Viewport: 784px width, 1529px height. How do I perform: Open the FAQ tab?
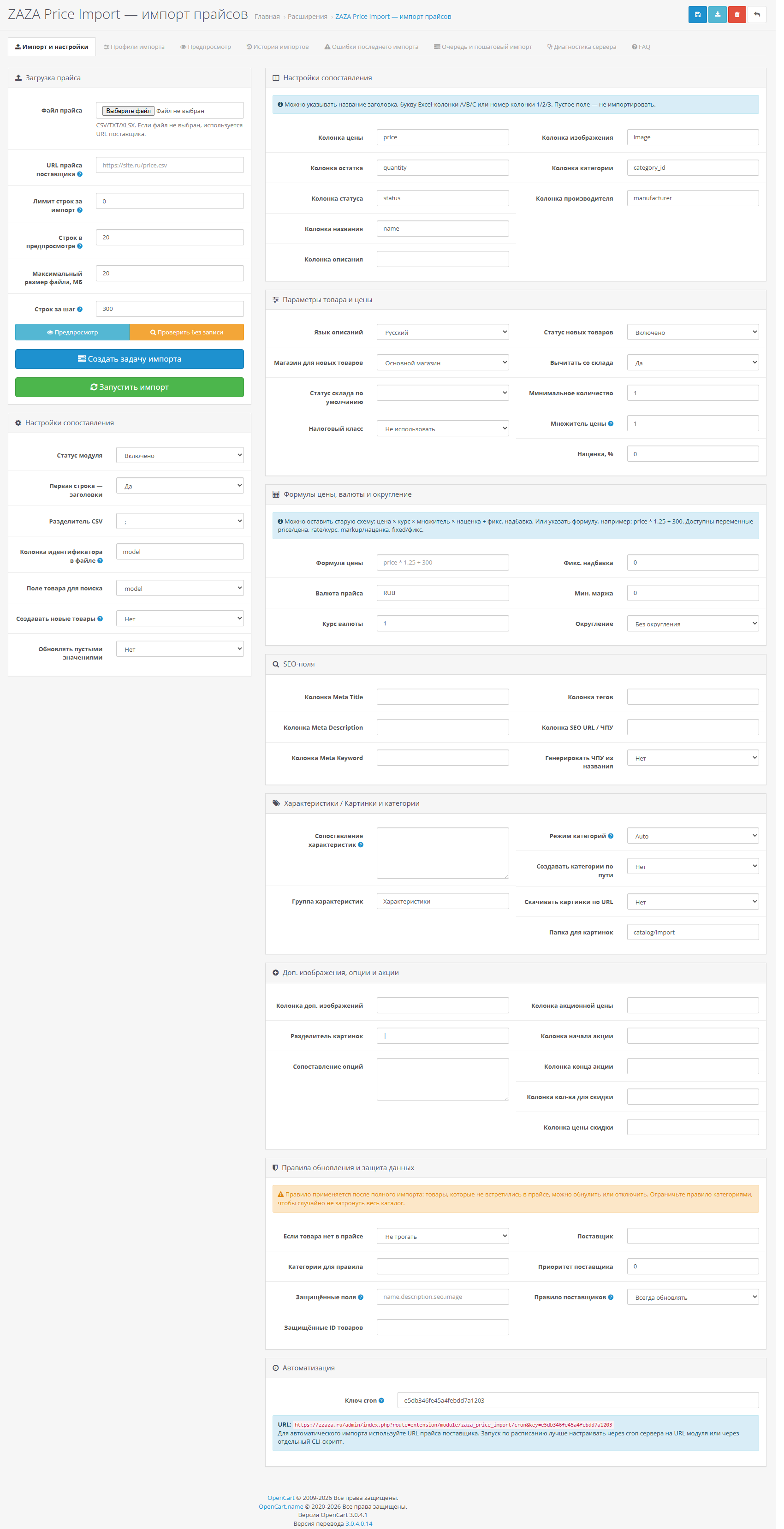(641, 47)
